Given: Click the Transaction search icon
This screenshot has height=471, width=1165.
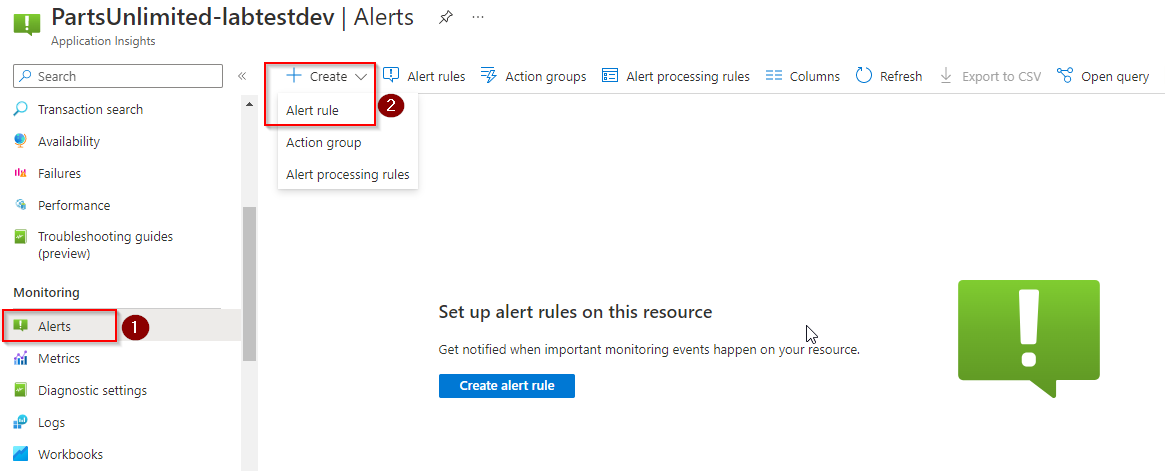Looking at the screenshot, I should click(21, 109).
